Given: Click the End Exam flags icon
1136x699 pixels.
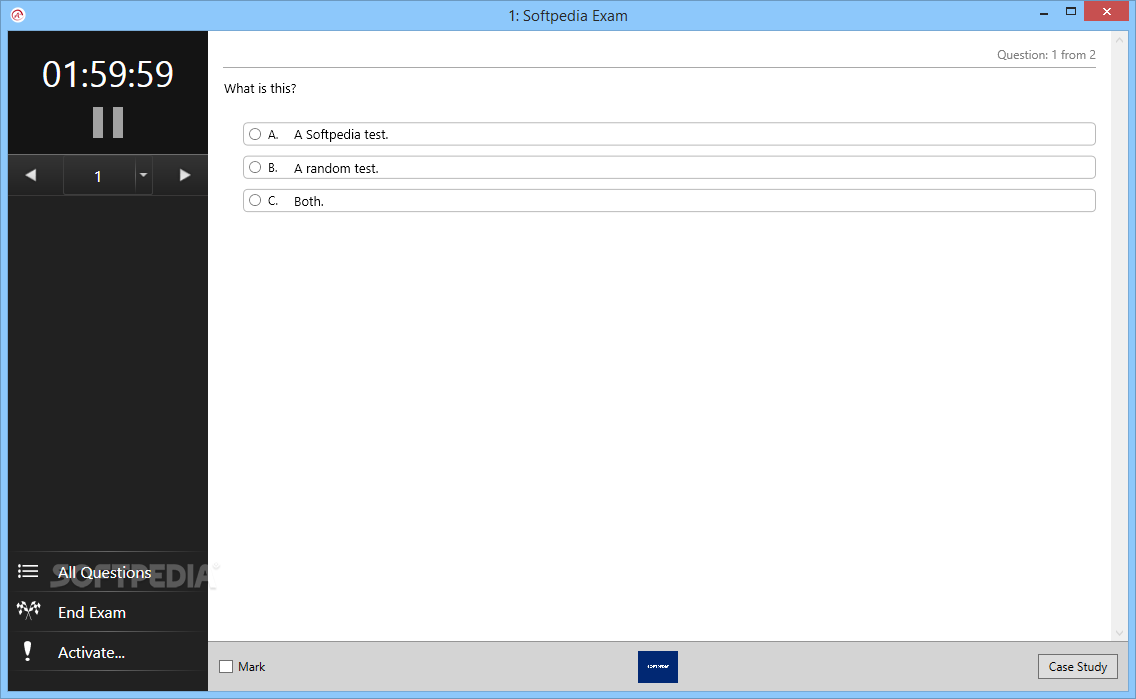Looking at the screenshot, I should point(28,611).
